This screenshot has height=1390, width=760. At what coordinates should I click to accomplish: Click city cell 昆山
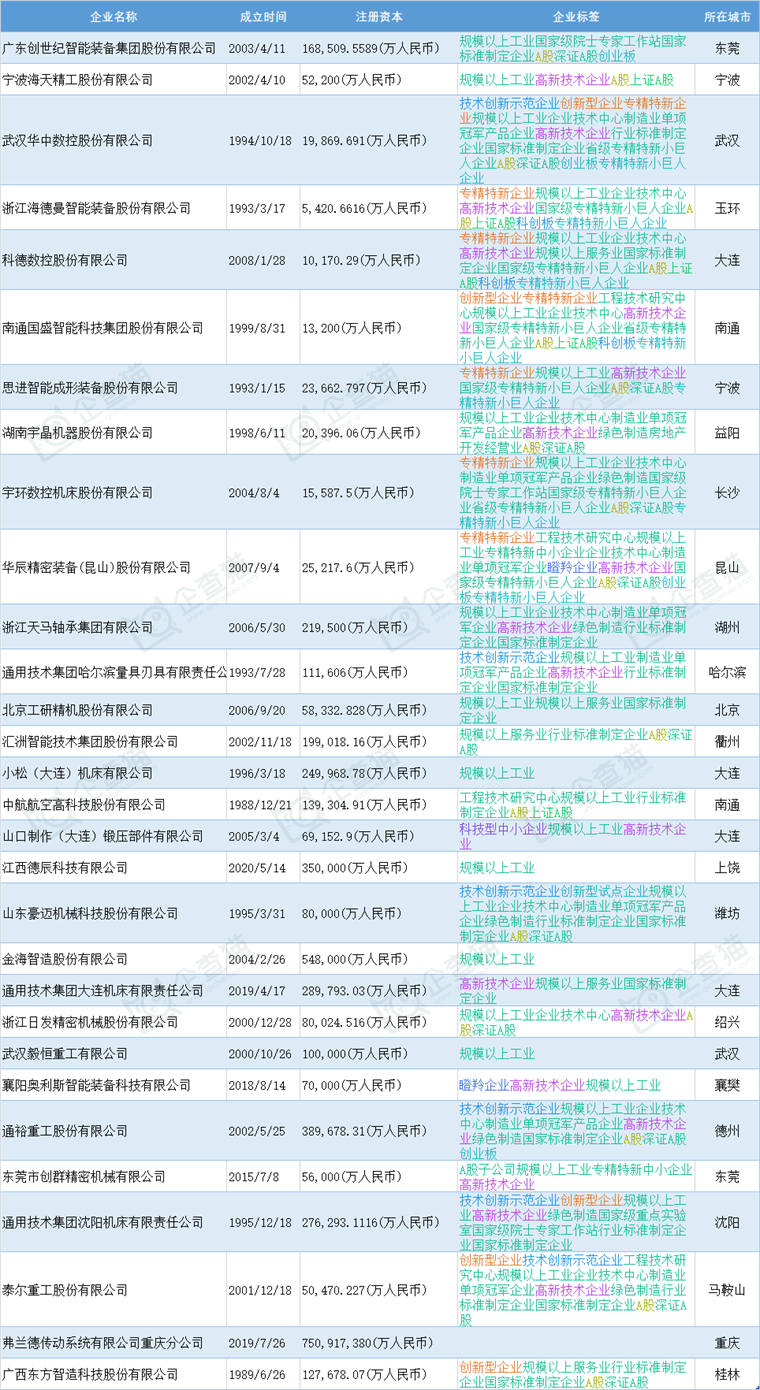pyautogui.click(x=727, y=567)
